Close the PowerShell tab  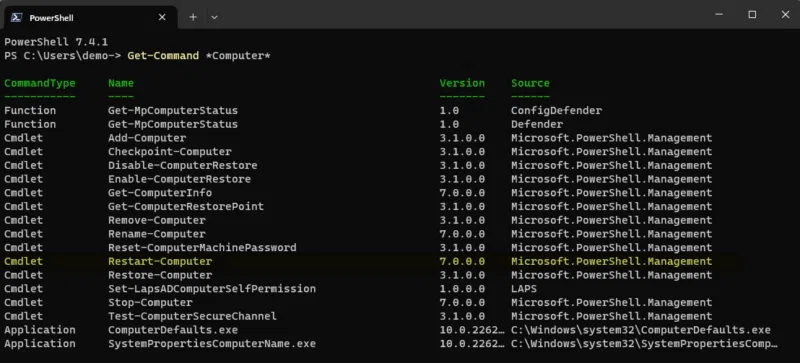pos(162,17)
